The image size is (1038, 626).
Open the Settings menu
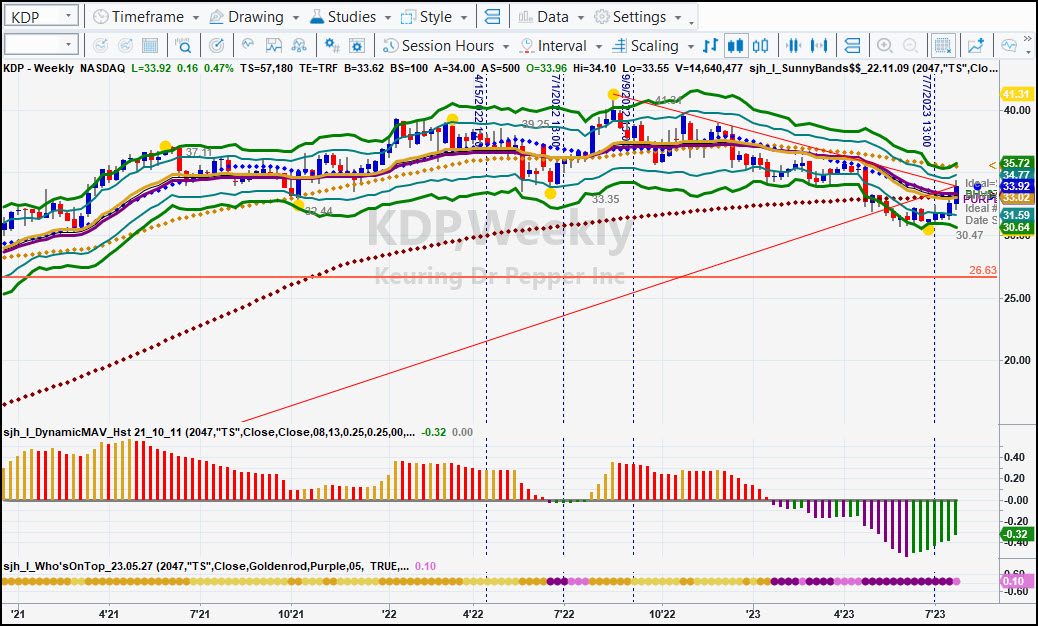[x=638, y=17]
